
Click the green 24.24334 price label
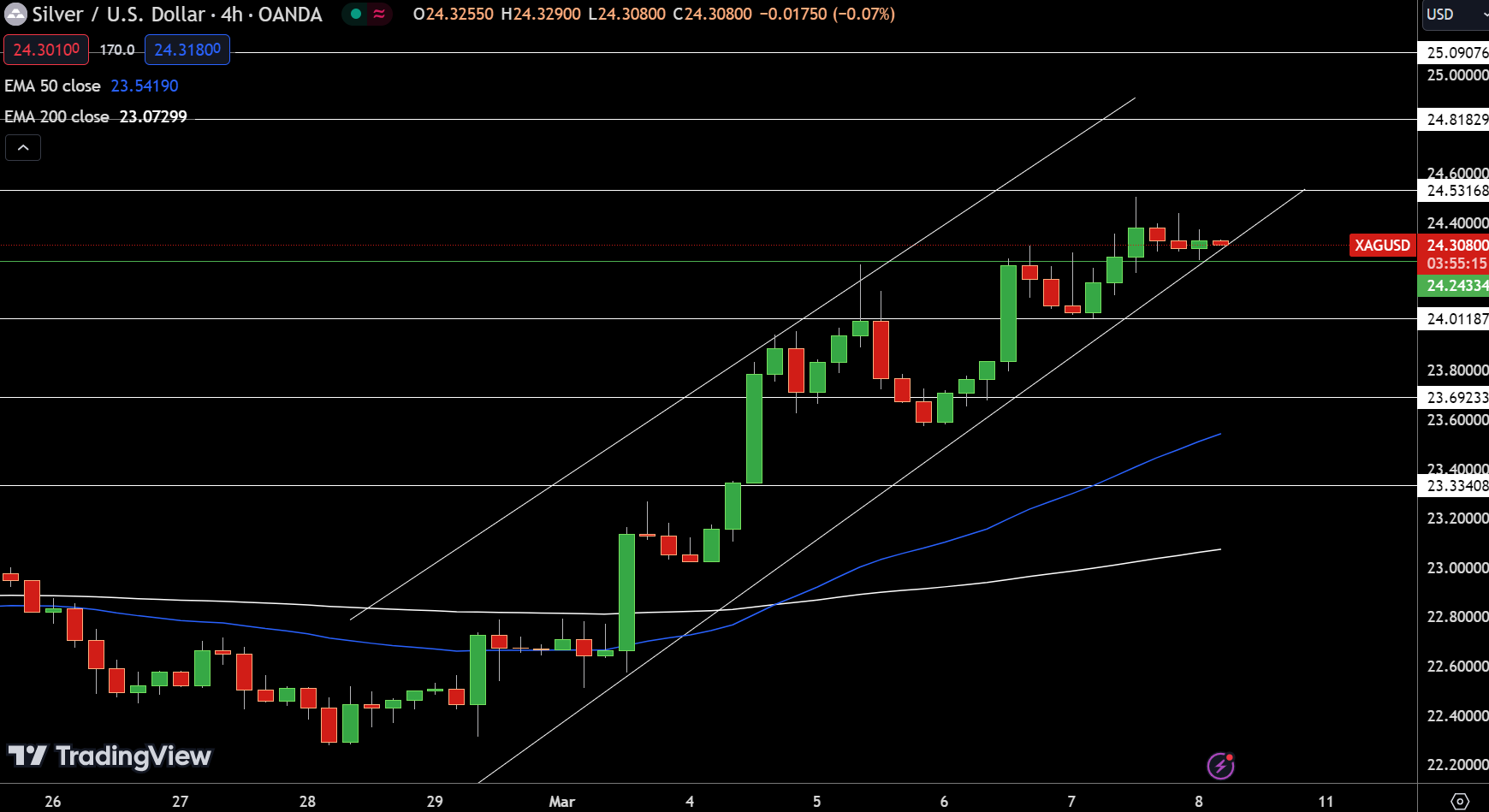[1455, 286]
